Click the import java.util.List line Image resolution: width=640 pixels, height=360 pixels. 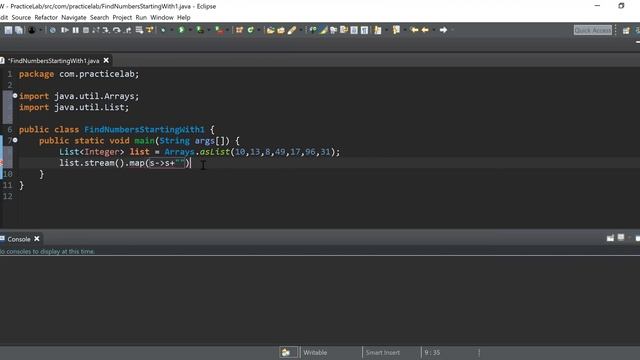point(74,107)
